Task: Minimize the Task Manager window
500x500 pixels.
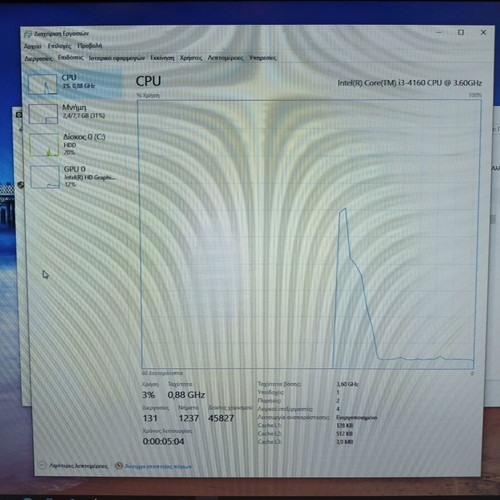Action: (x=439, y=32)
